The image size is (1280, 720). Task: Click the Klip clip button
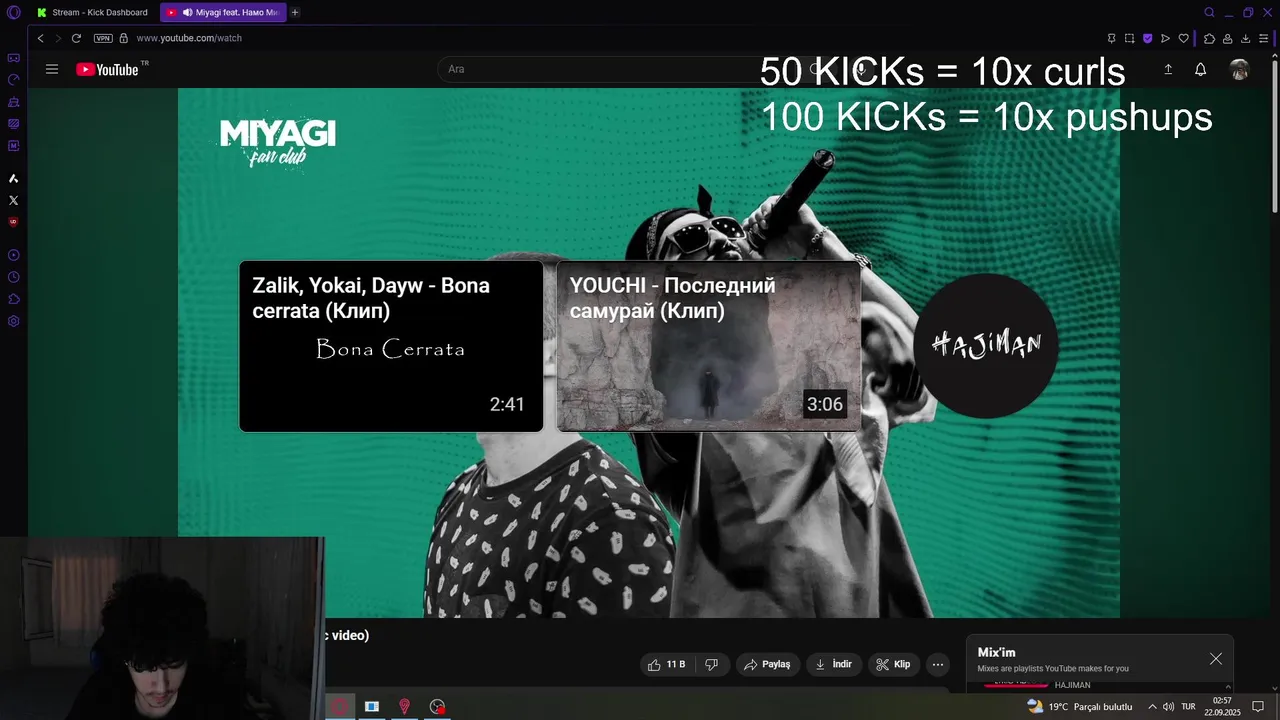click(893, 664)
